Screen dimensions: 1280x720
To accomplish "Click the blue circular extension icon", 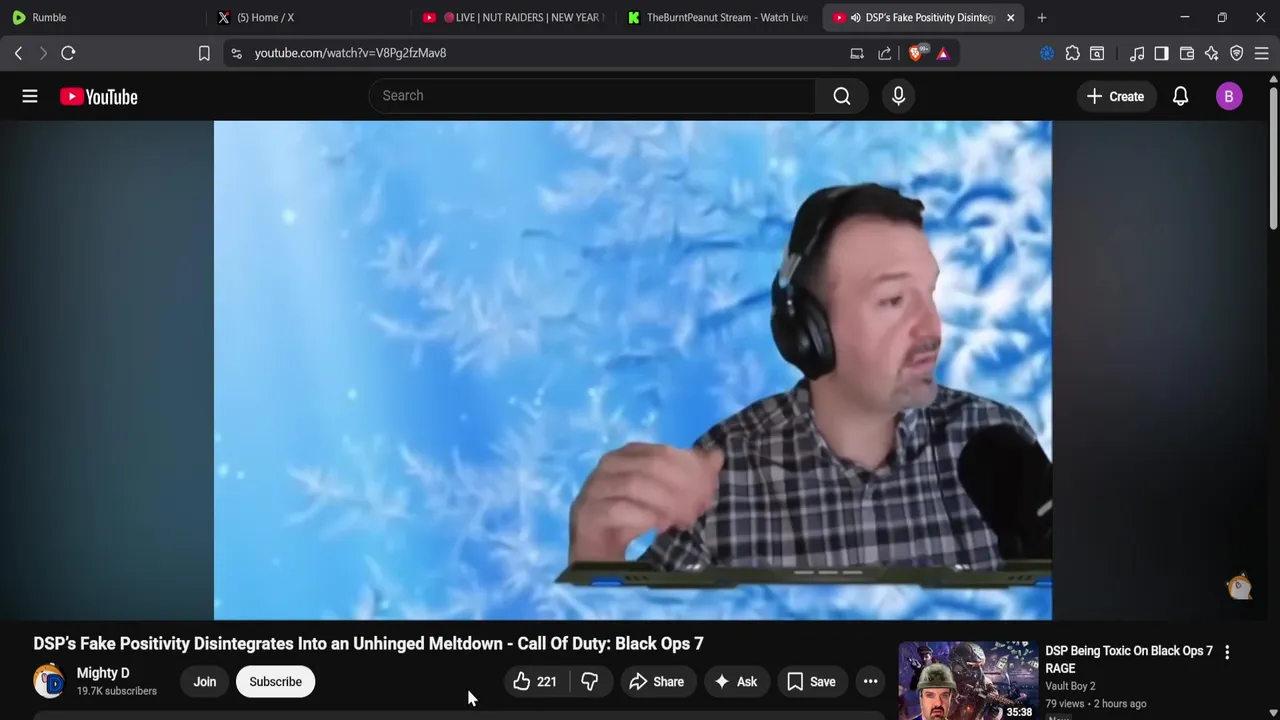I will [x=1047, y=53].
